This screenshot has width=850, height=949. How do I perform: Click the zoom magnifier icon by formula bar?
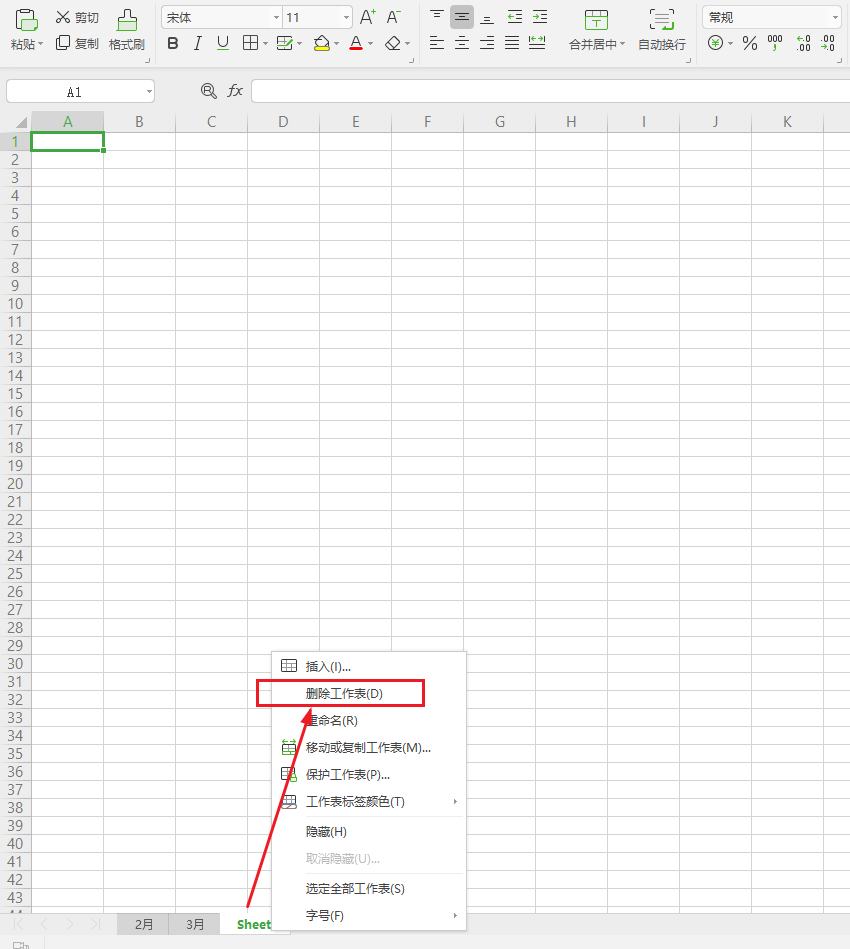(x=208, y=91)
